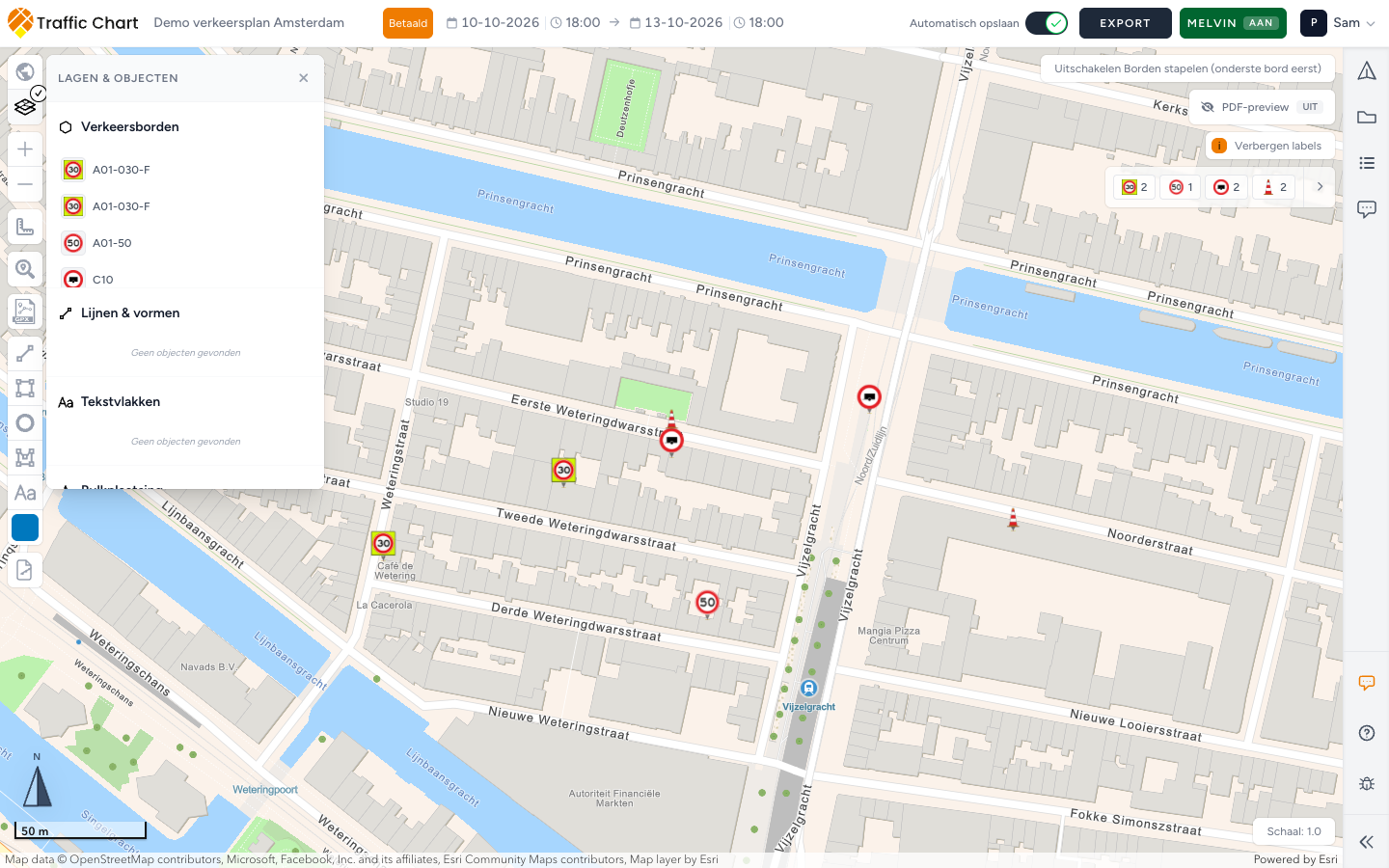Open the bug report icon
The height and width of the screenshot is (868, 1389).
click(x=1367, y=783)
